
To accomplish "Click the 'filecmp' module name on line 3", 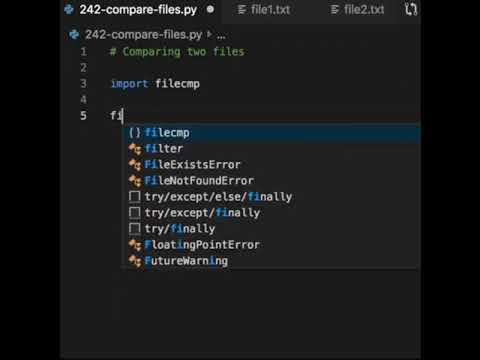I will pyautogui.click(x=178, y=84).
